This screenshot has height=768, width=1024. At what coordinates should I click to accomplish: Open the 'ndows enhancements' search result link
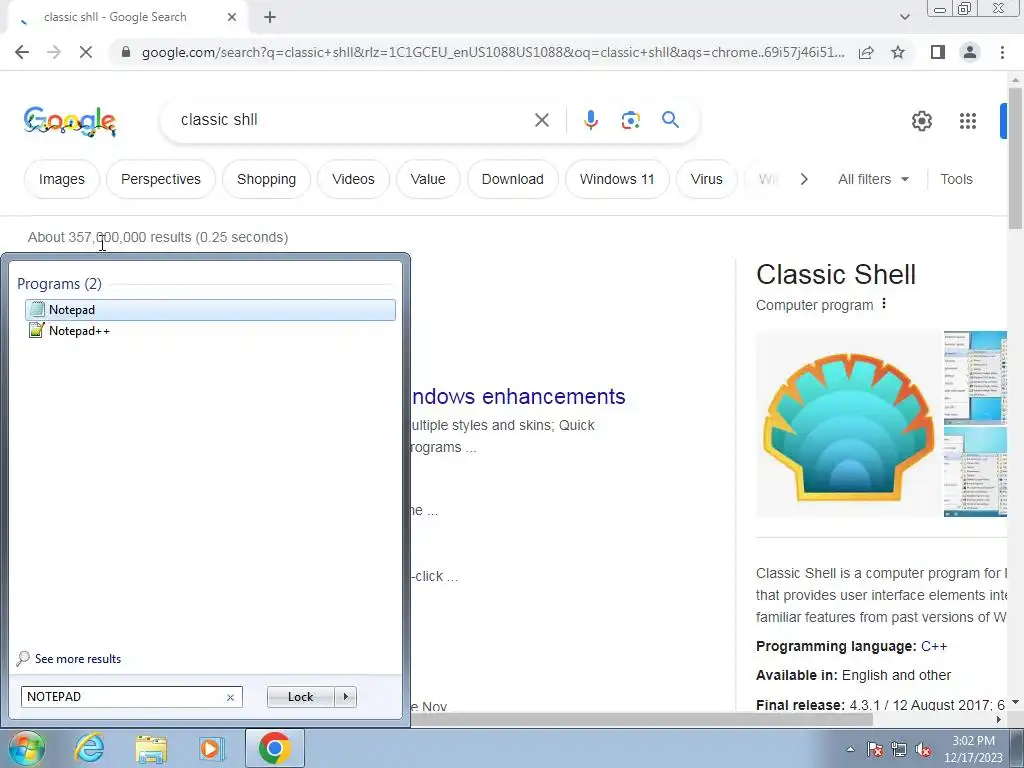coord(519,396)
